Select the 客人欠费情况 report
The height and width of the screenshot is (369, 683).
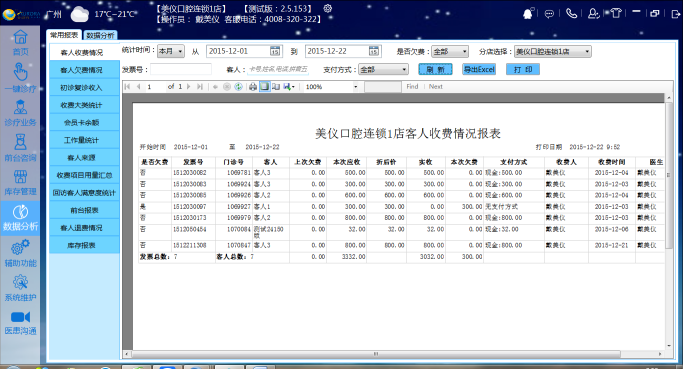click(84, 70)
